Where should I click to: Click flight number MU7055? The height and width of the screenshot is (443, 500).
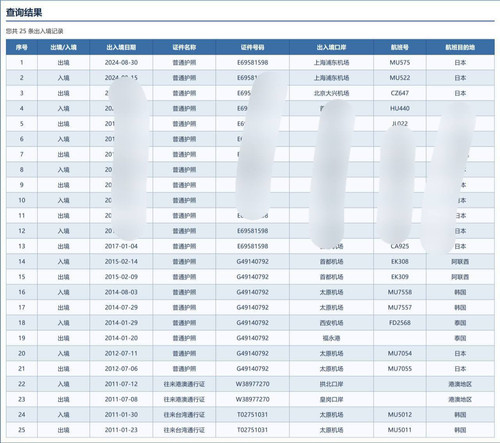tap(400, 369)
